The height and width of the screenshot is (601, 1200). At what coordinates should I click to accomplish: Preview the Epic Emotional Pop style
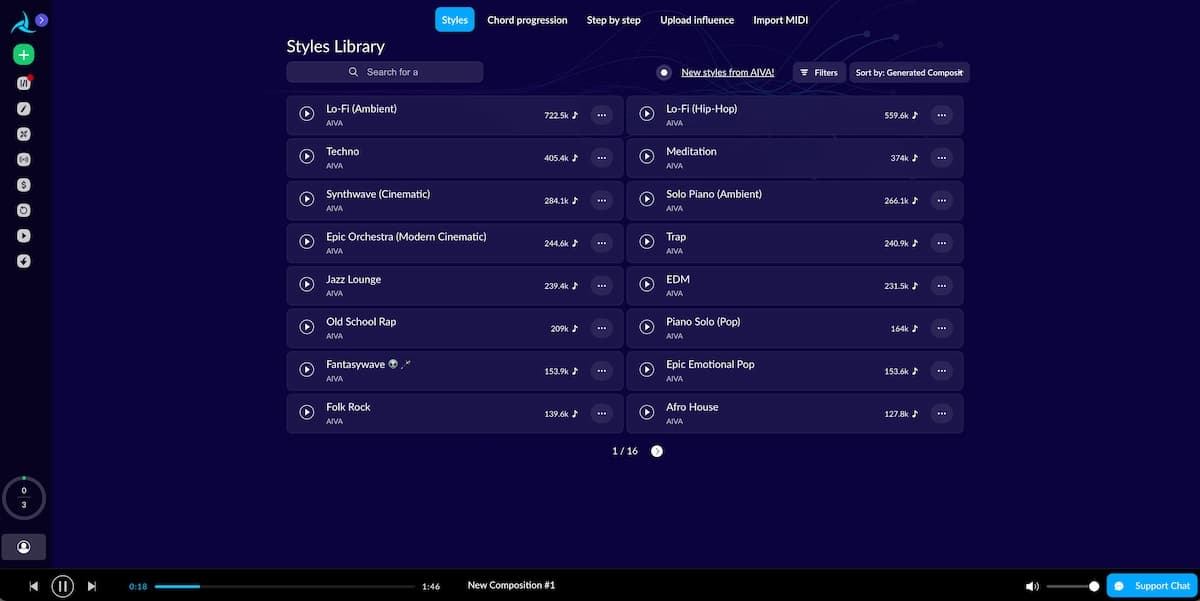coord(647,370)
